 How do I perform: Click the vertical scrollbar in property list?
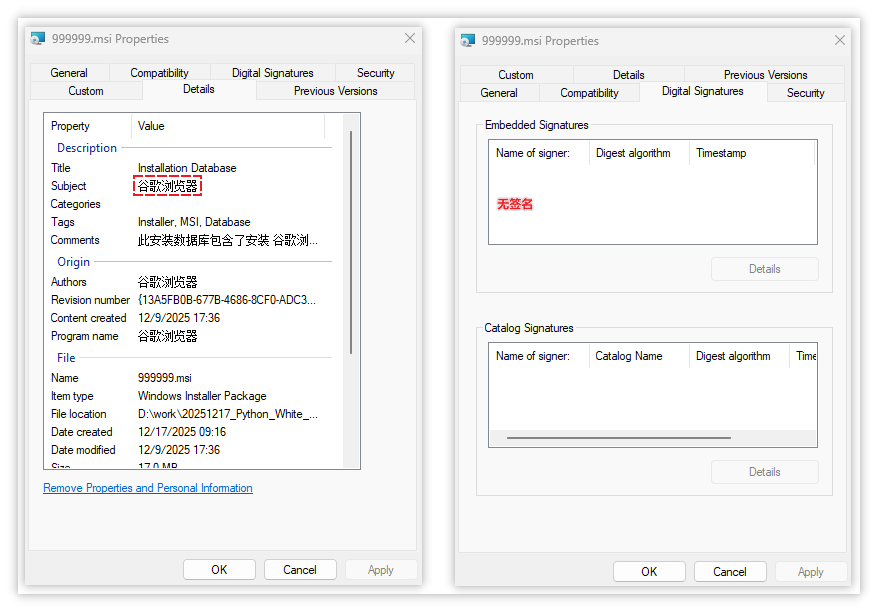351,242
